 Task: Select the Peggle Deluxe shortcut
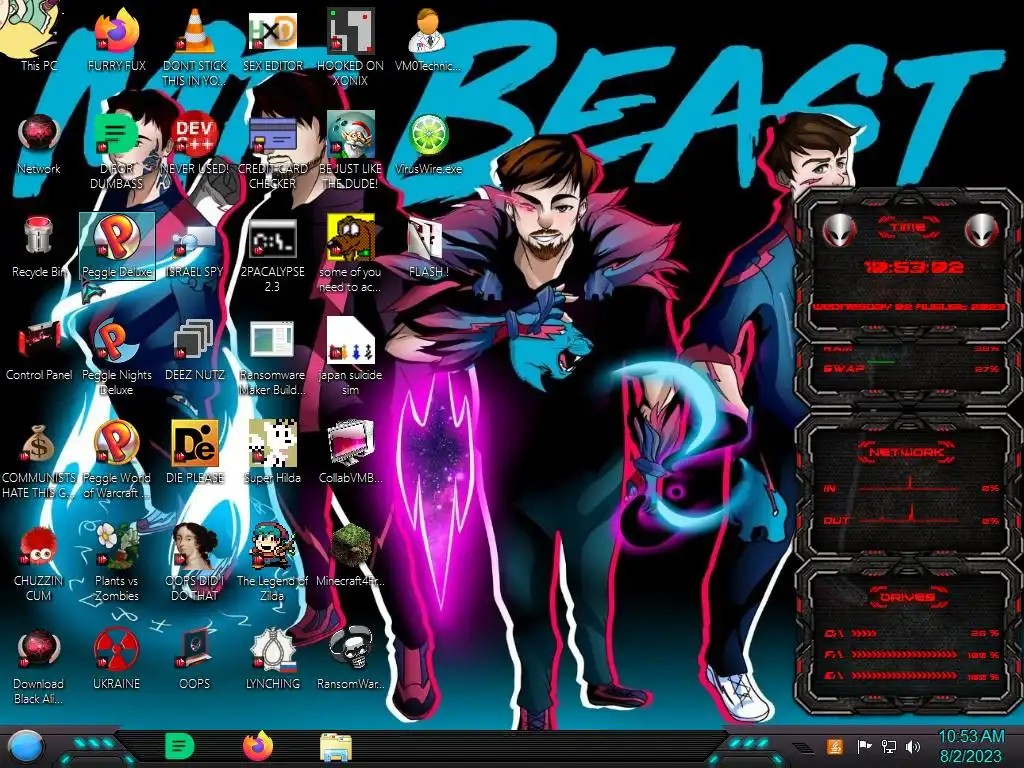[117, 246]
